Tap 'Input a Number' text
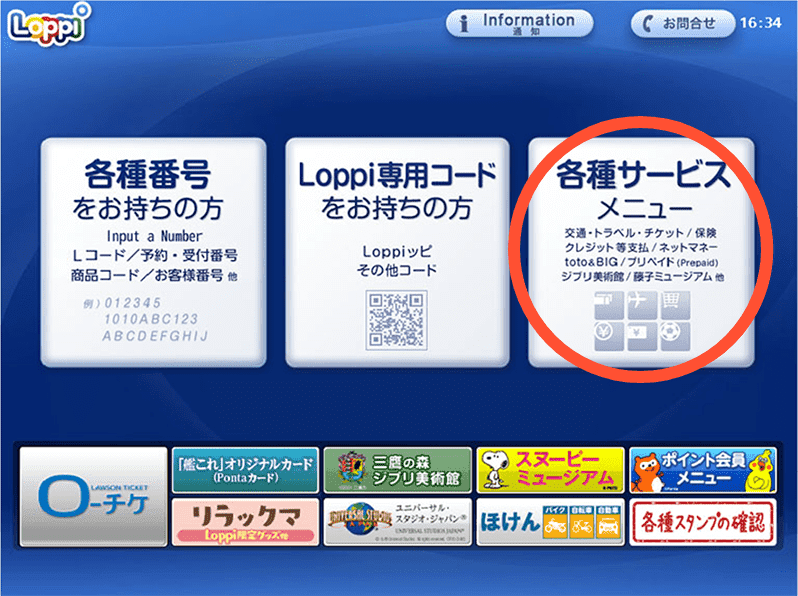Screen dimensions: 798x596 (x=154, y=236)
